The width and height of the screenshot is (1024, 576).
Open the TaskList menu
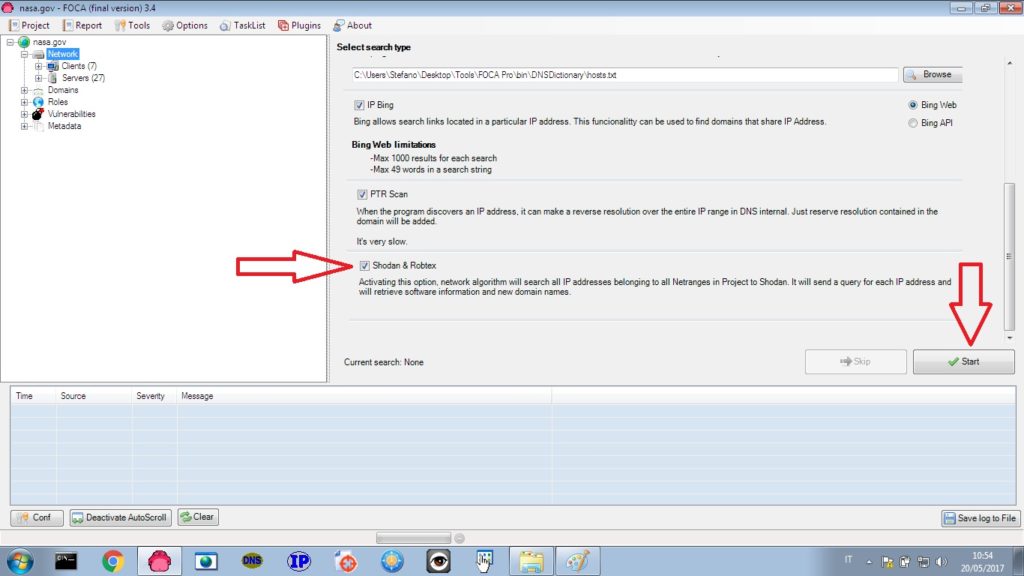pos(242,25)
